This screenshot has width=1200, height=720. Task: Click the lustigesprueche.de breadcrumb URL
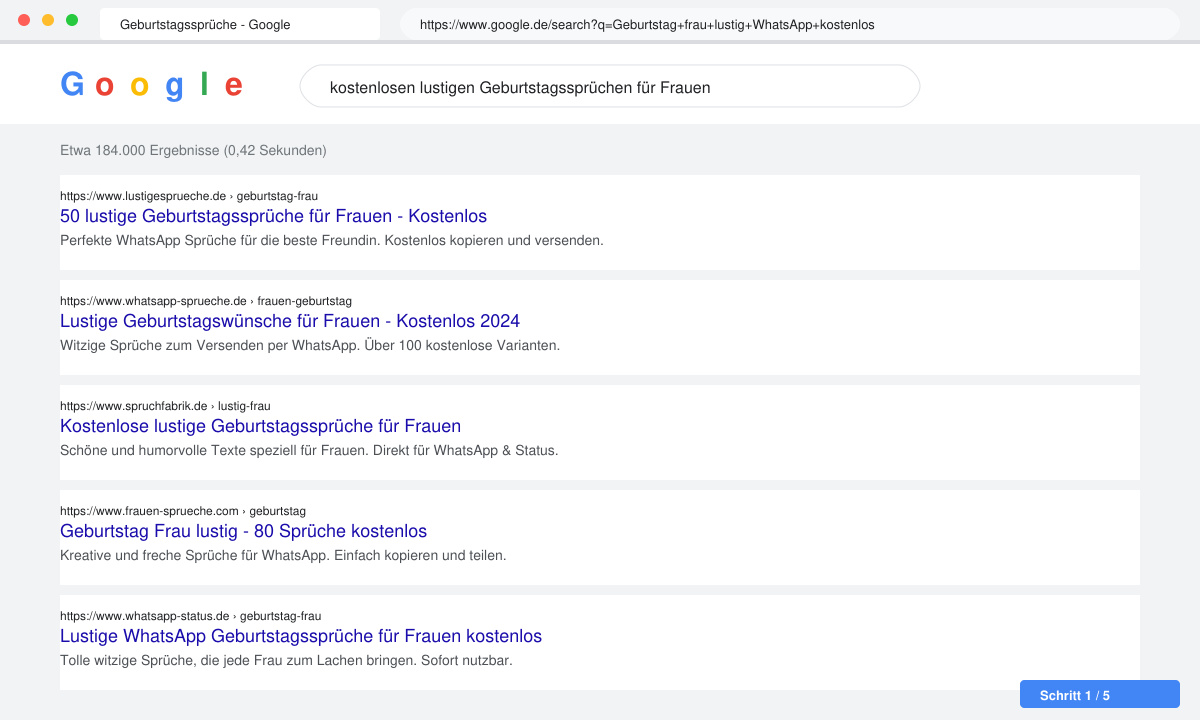[189, 196]
